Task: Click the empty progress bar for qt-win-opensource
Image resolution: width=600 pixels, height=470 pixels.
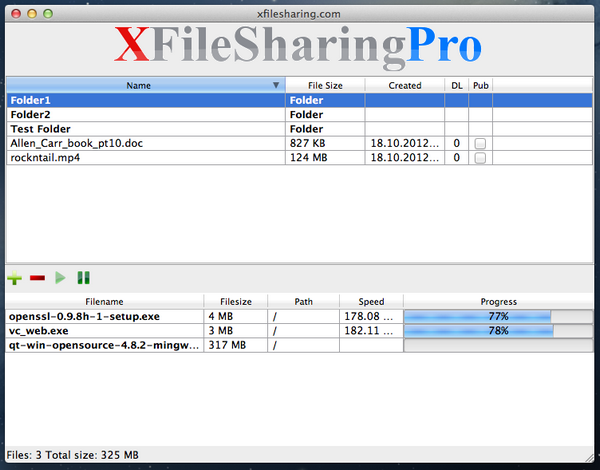Action: pyautogui.click(x=498, y=345)
